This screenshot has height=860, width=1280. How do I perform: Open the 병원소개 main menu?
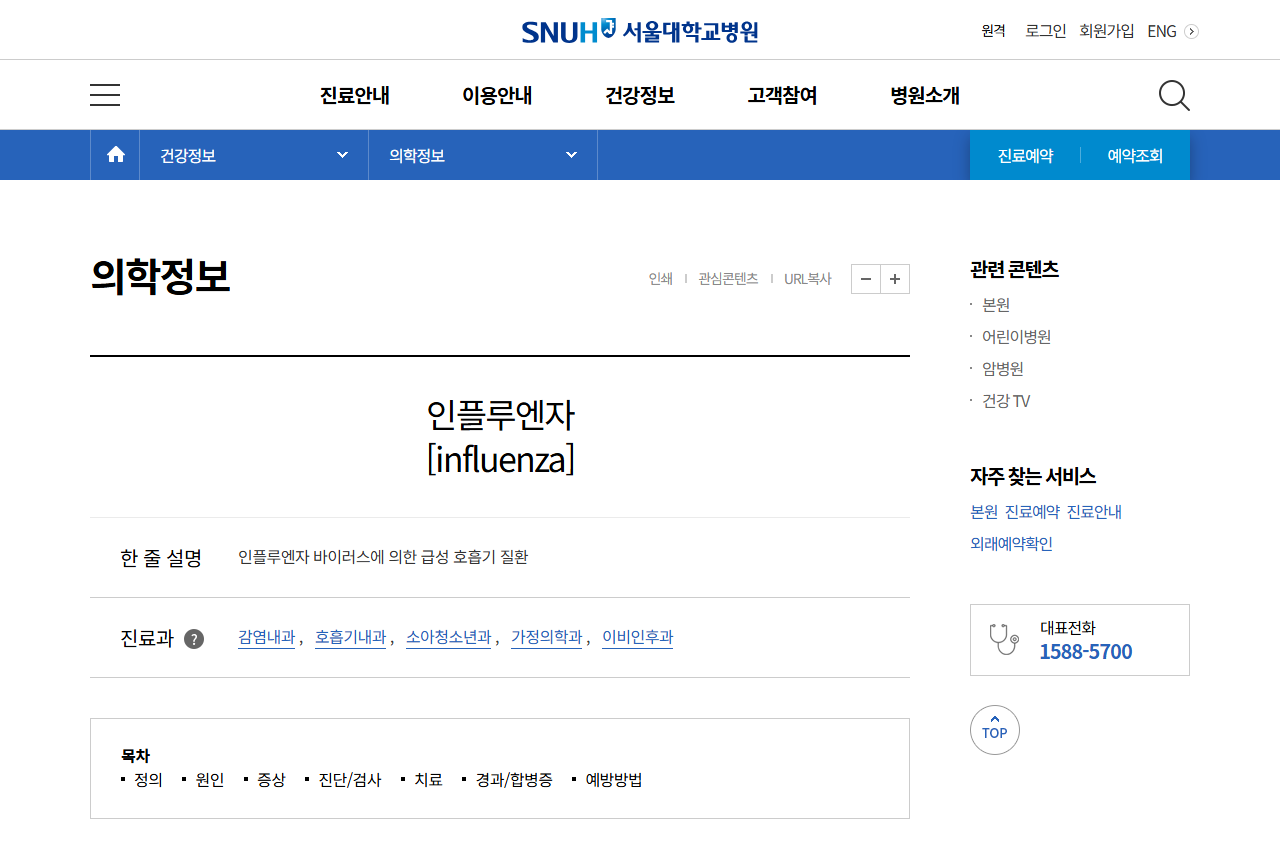(x=925, y=96)
